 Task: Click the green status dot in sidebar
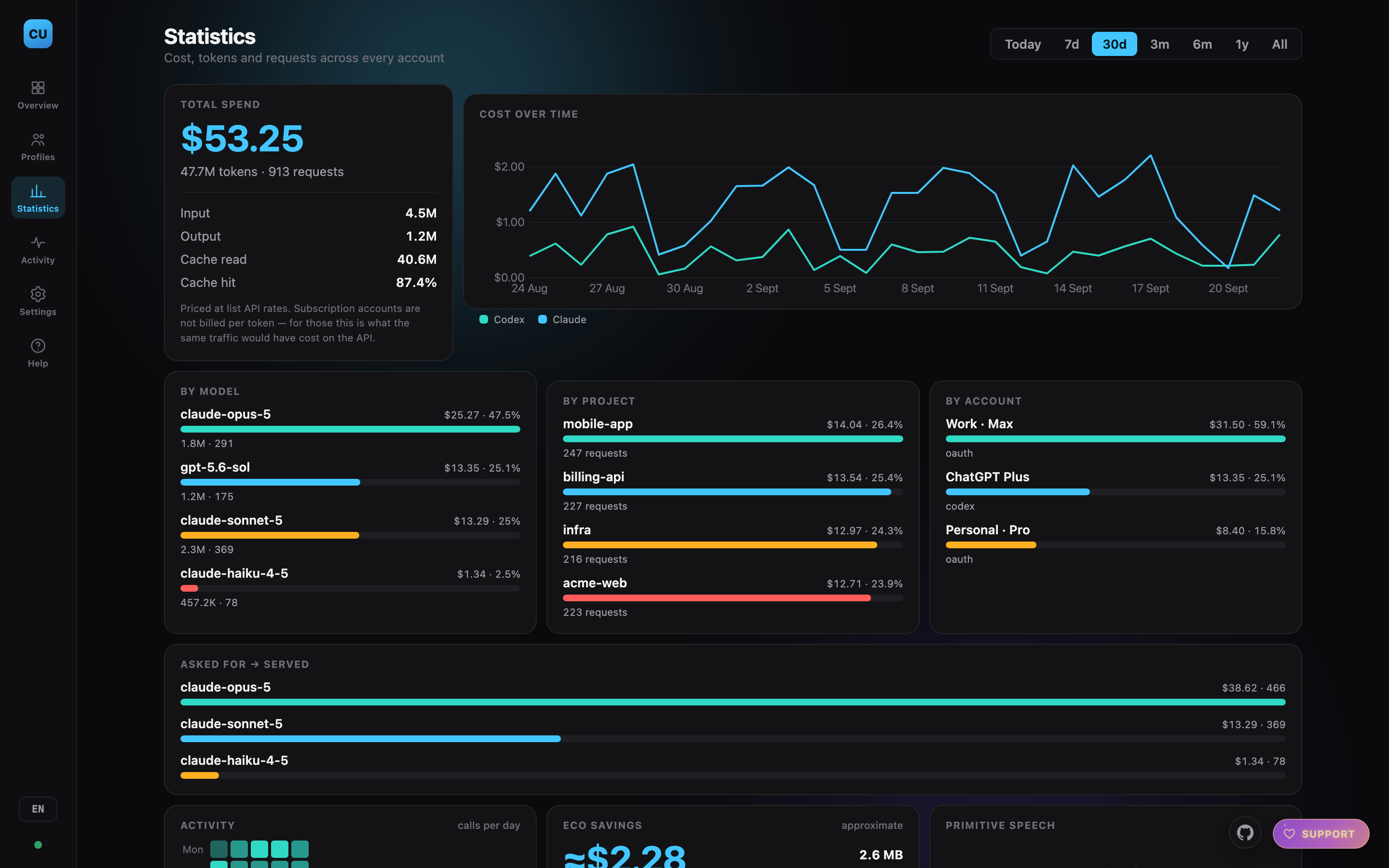click(38, 844)
